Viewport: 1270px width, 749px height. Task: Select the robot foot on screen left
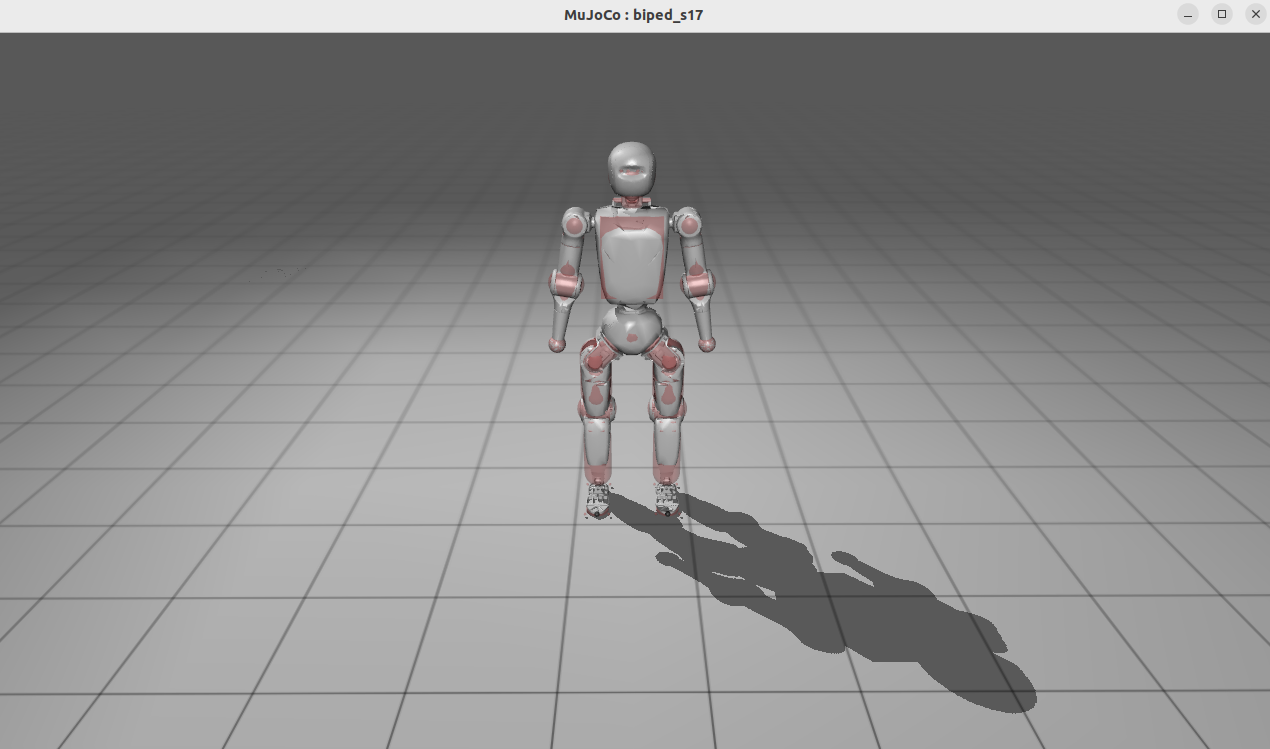(x=598, y=500)
